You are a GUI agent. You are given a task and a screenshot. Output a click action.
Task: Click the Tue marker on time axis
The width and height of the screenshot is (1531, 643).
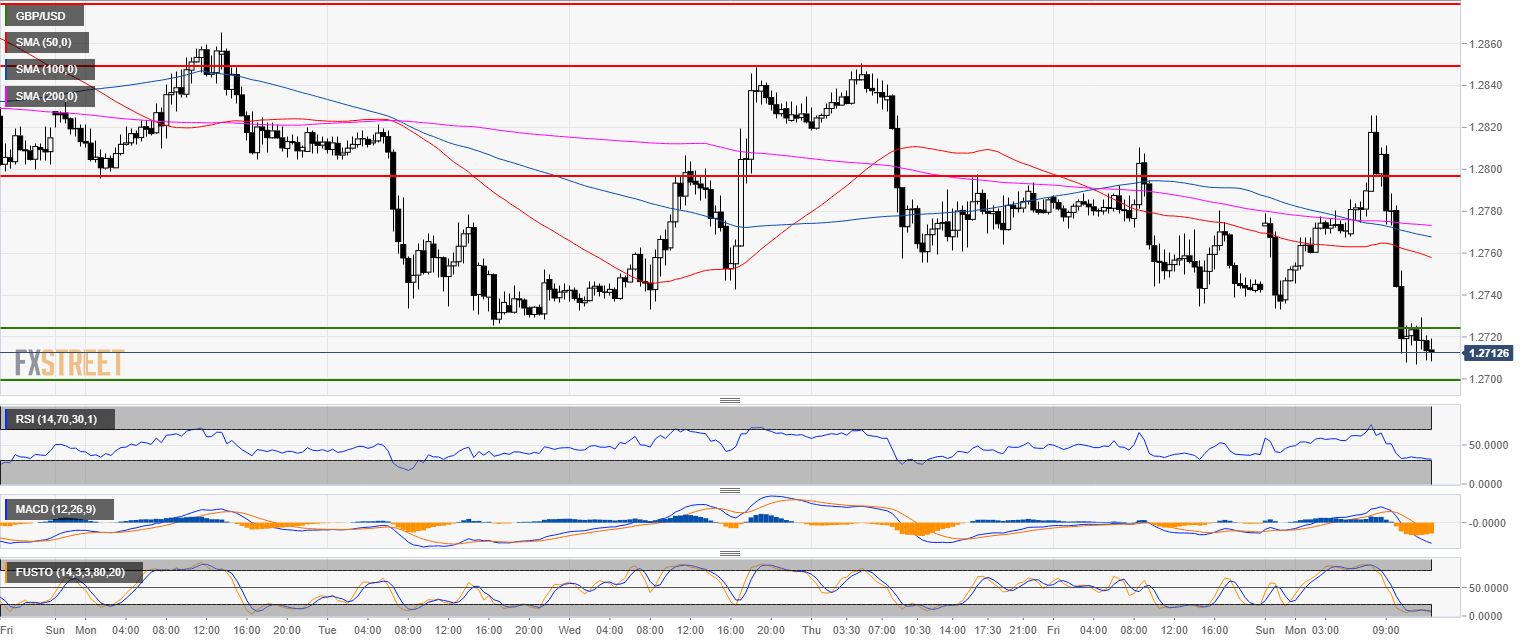tap(327, 631)
